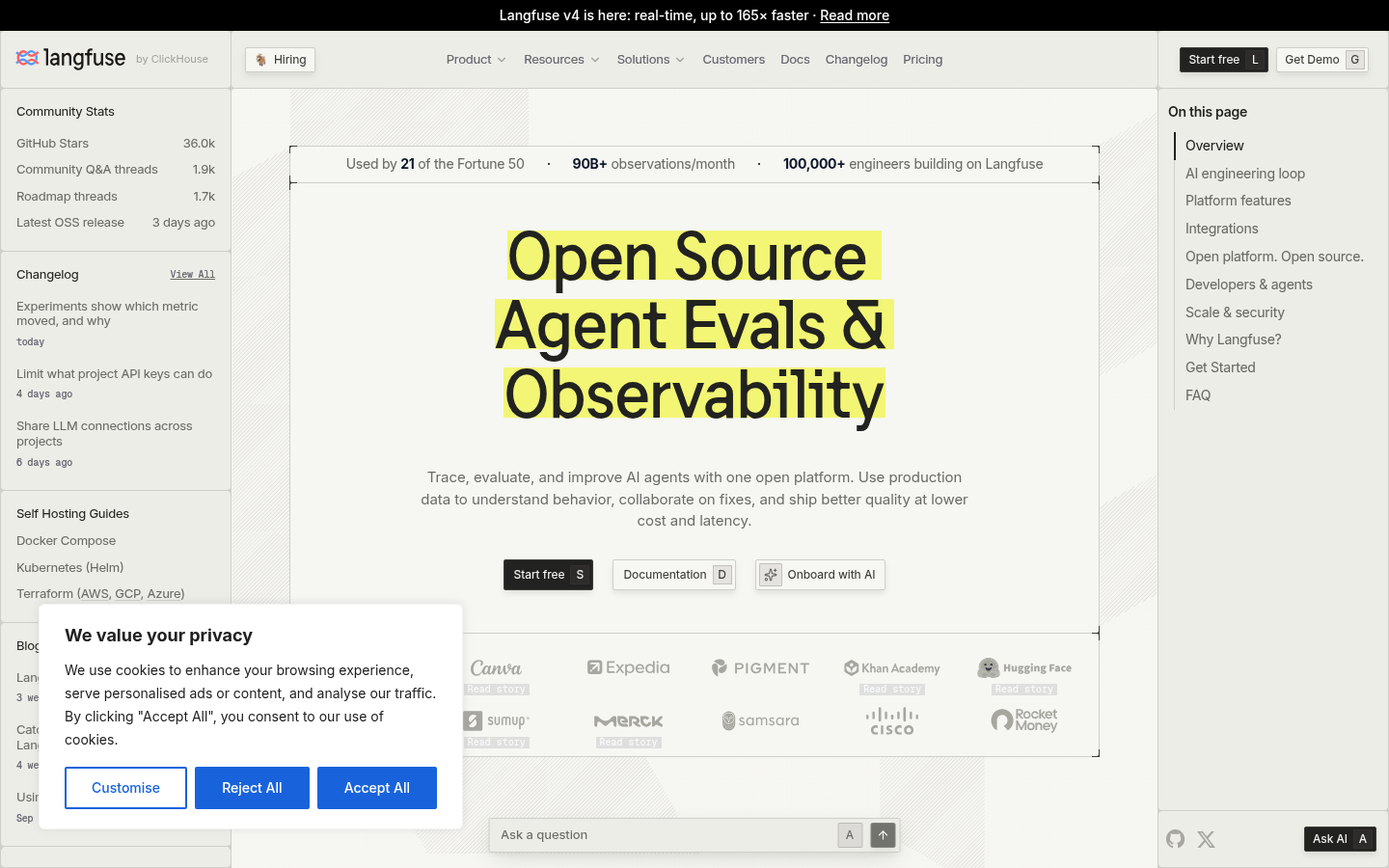
Task: Expand the Solutions dropdown menu
Action: pos(651,60)
